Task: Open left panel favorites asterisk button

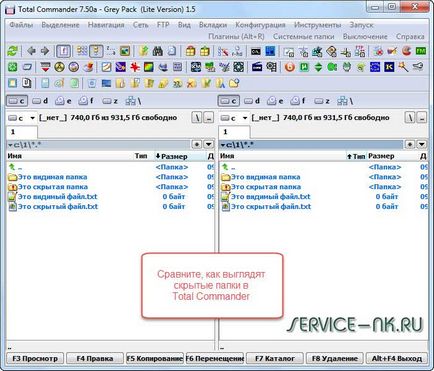Action: coord(197,144)
